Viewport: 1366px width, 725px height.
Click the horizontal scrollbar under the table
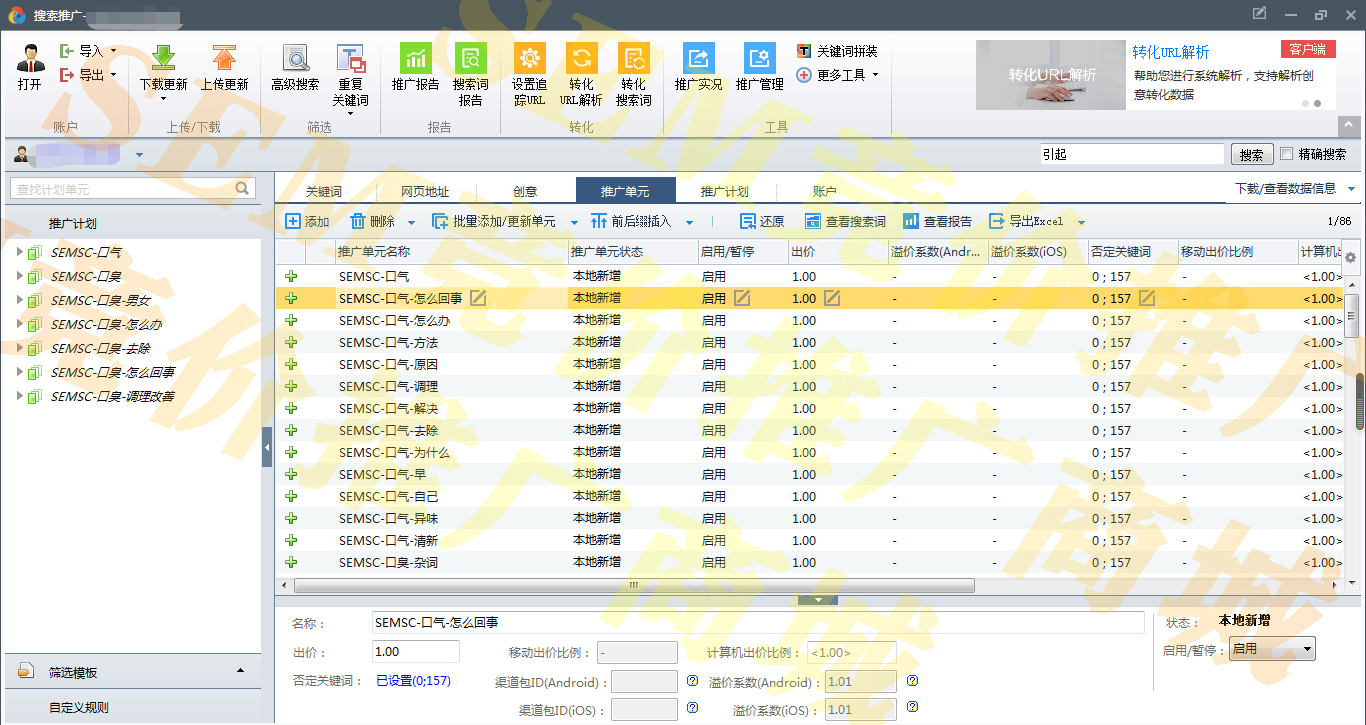click(x=632, y=586)
